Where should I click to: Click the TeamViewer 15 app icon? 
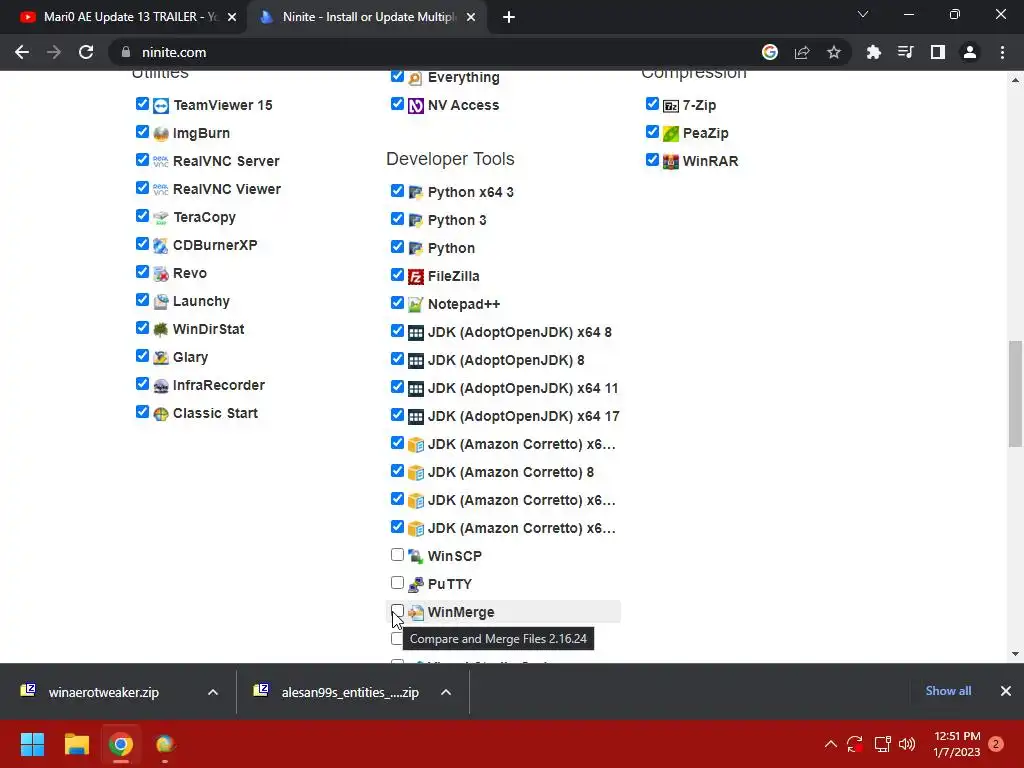[161, 106]
